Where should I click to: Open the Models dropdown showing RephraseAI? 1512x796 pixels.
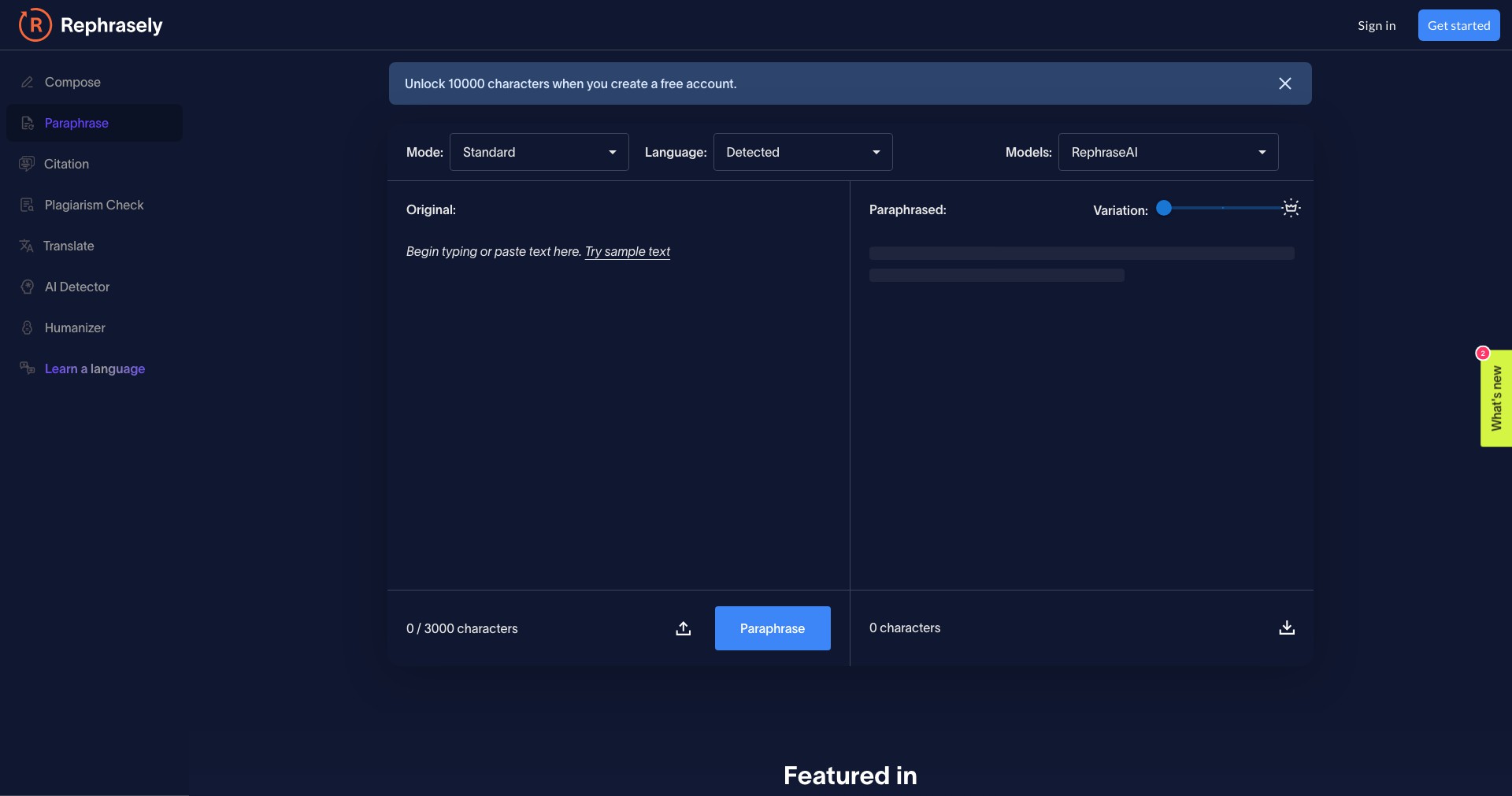click(1169, 152)
